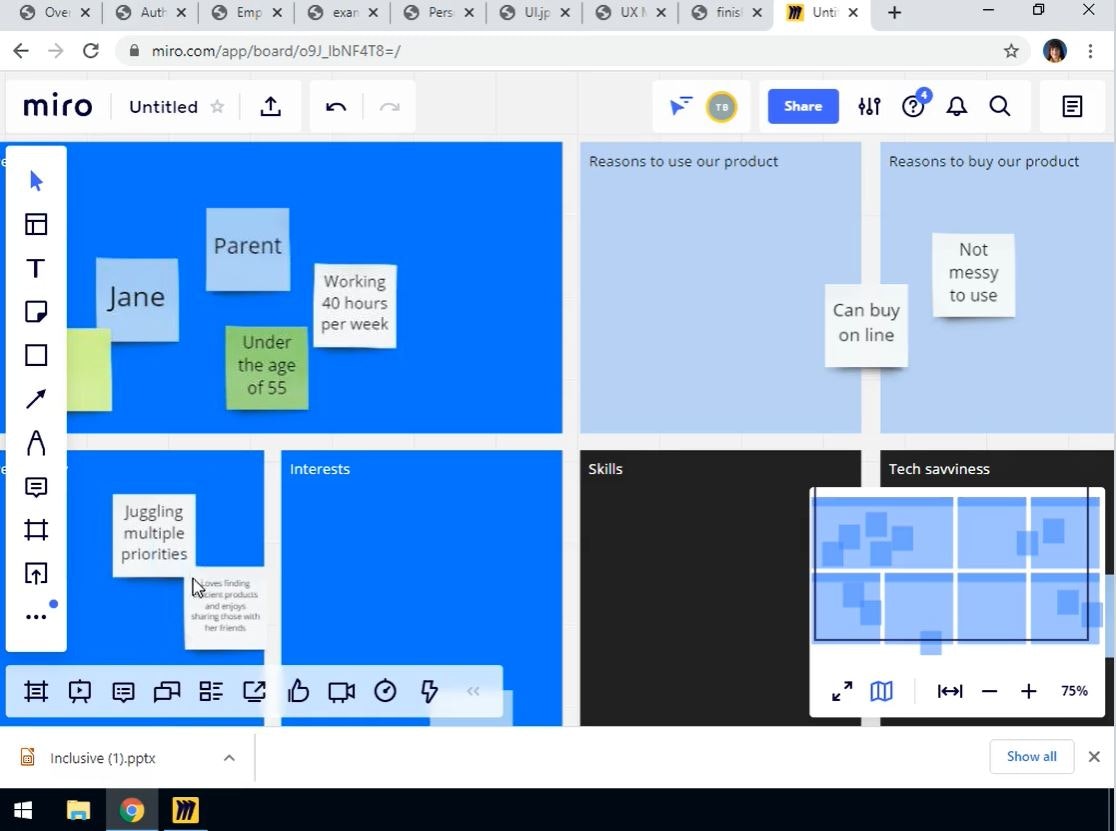1116x831 pixels.
Task: Select 'Juggling multiple priorities' note
Action: 154,535
